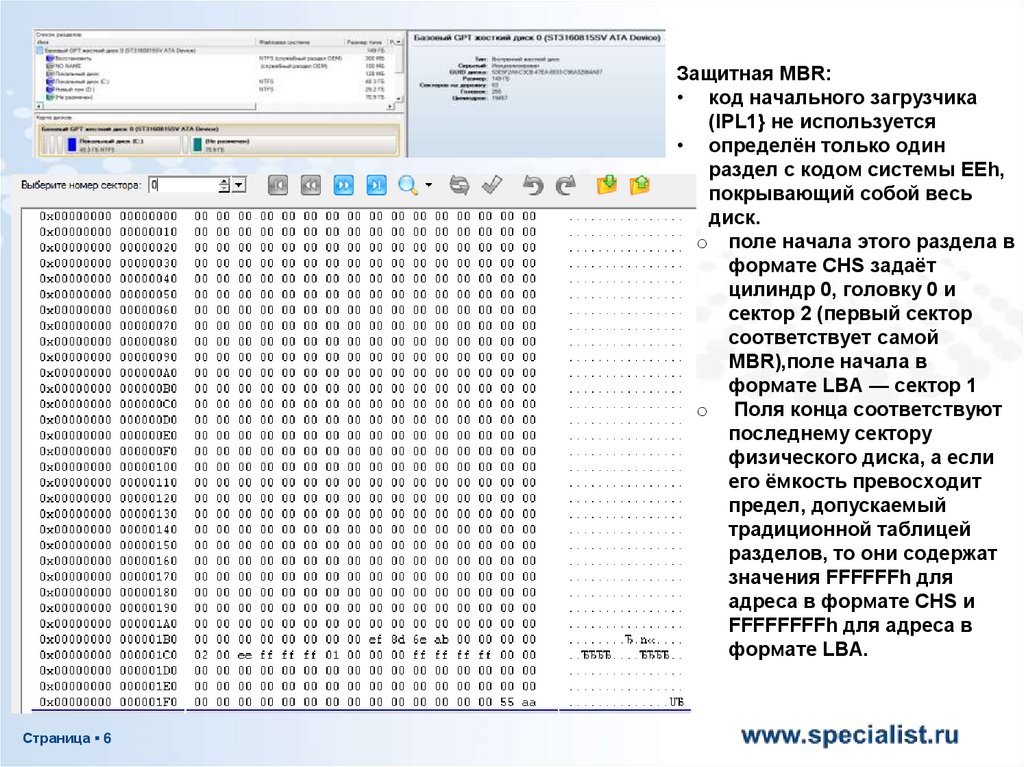1024x767 pixels.
Task: Go to next sector with forward button
Action: (344, 186)
